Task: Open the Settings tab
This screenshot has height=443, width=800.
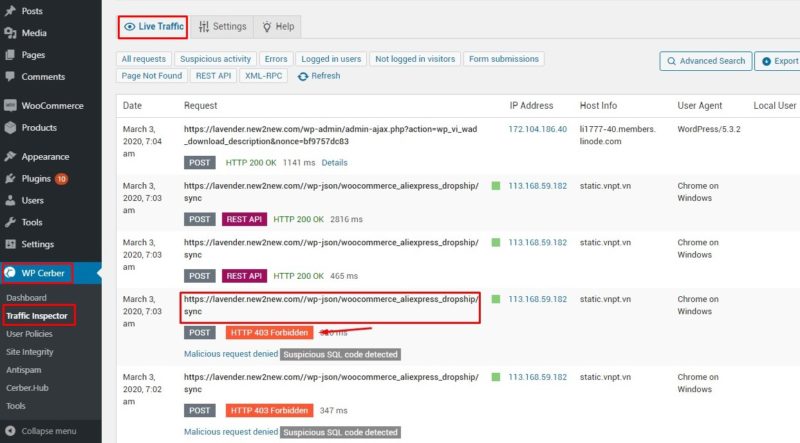Action: coord(222,27)
